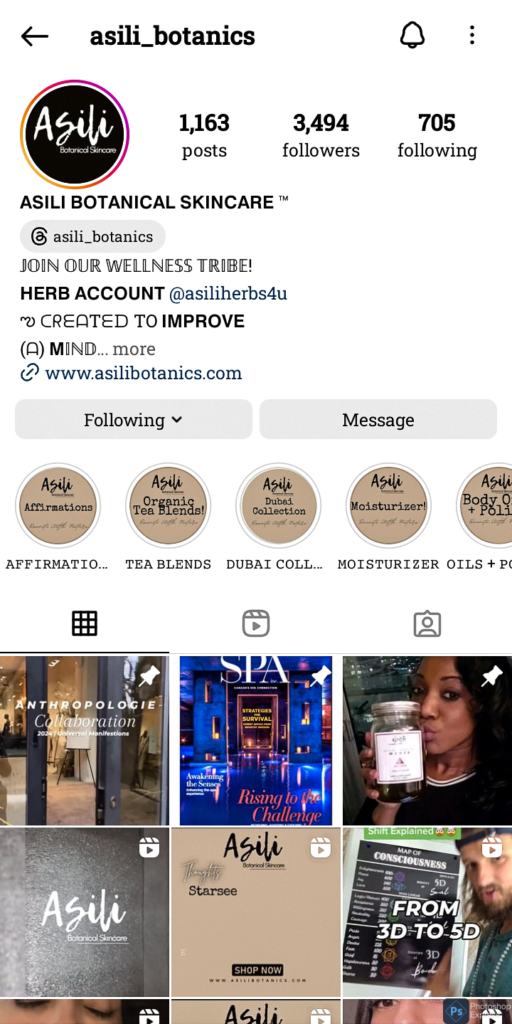Expand bio with the more link
Screen dimensions: 512x1024
click(133, 349)
